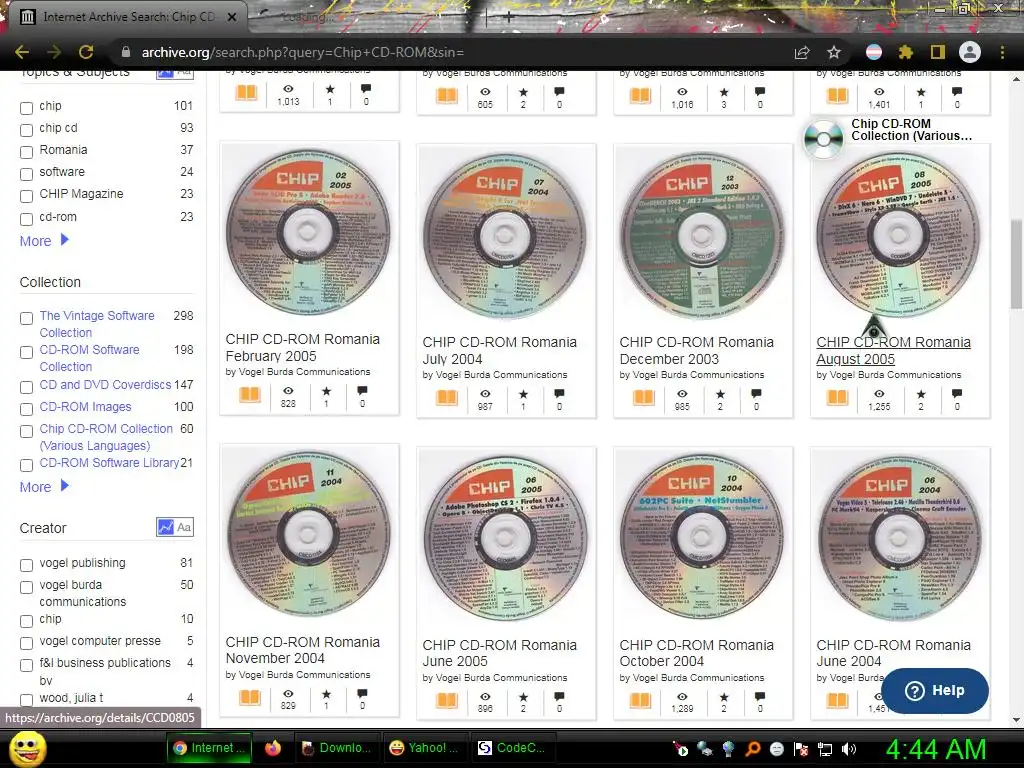Open a new browser tab

tap(509, 17)
